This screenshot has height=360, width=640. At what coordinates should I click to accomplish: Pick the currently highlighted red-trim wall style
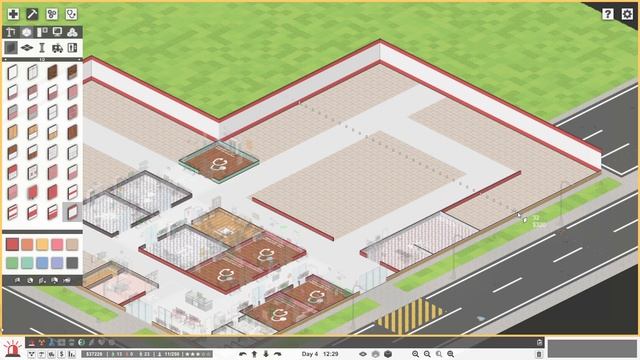[72, 212]
